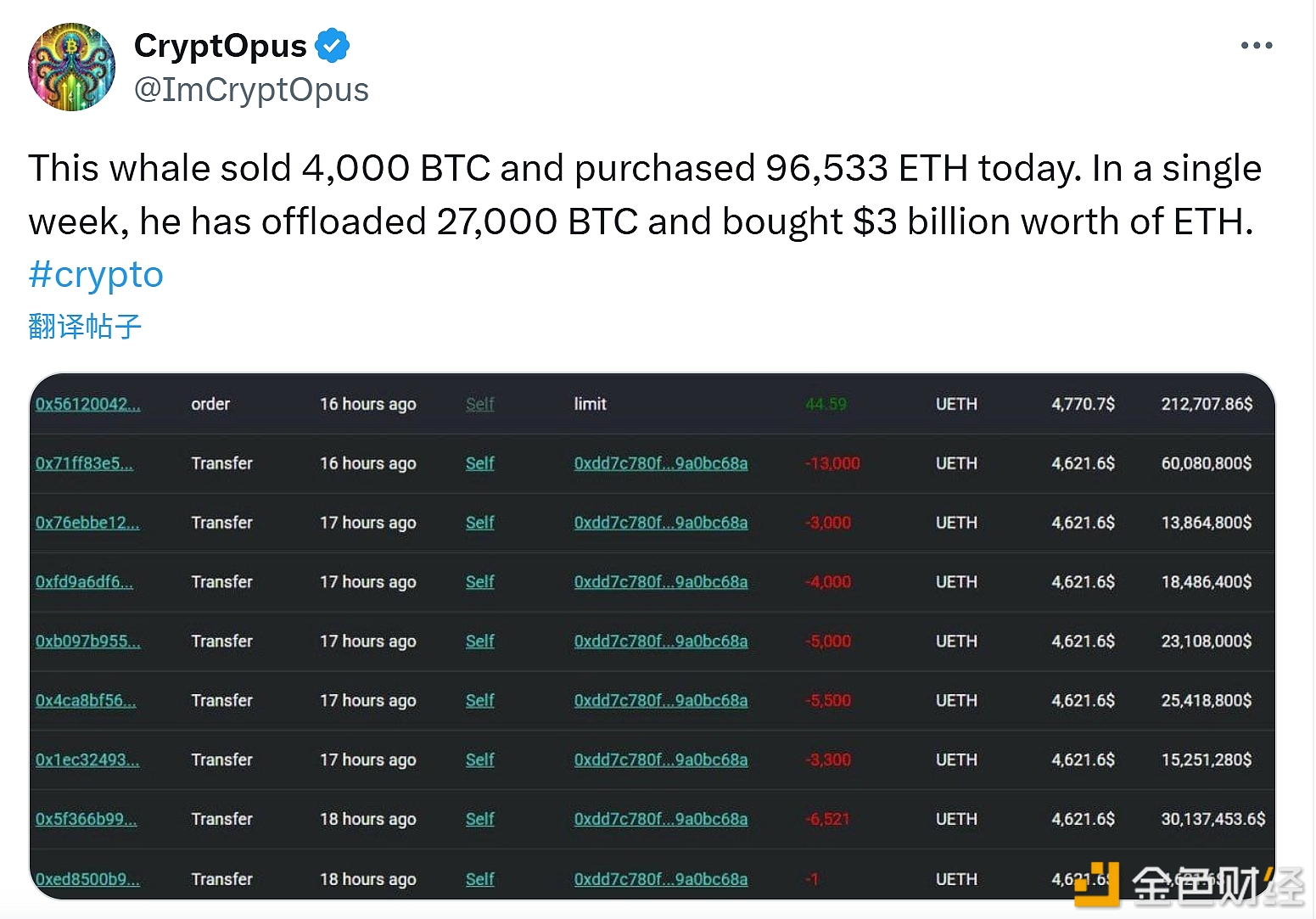The height and width of the screenshot is (919, 1316).
Task: Click the embedded transactions table image
Action: (652, 636)
